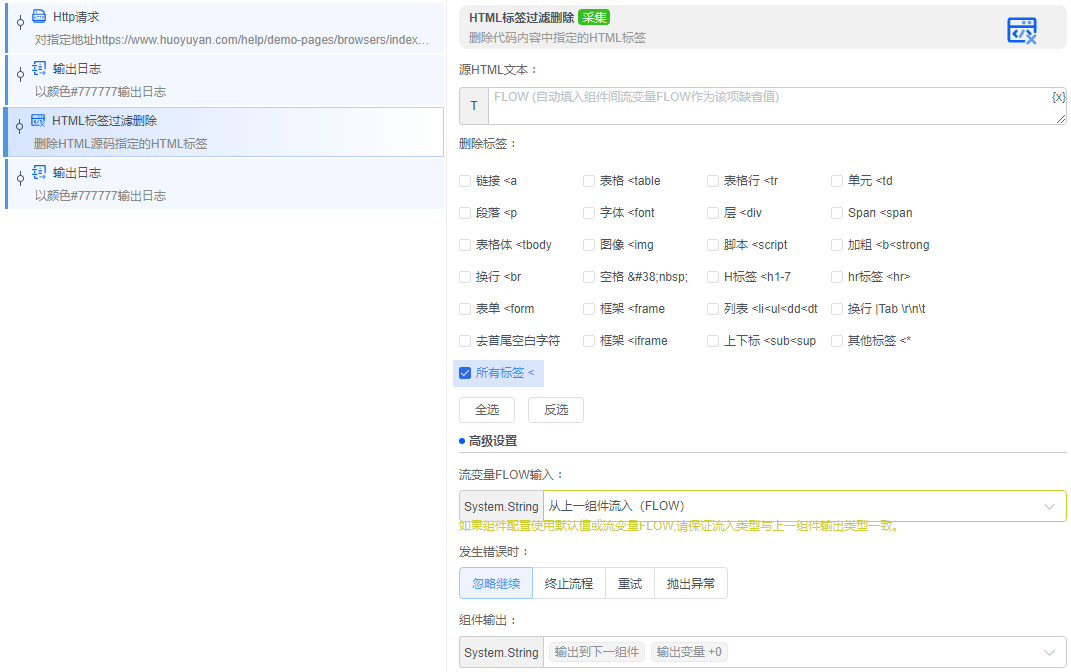
Task: Click the green 采集 badge next to title
Action: pos(593,17)
